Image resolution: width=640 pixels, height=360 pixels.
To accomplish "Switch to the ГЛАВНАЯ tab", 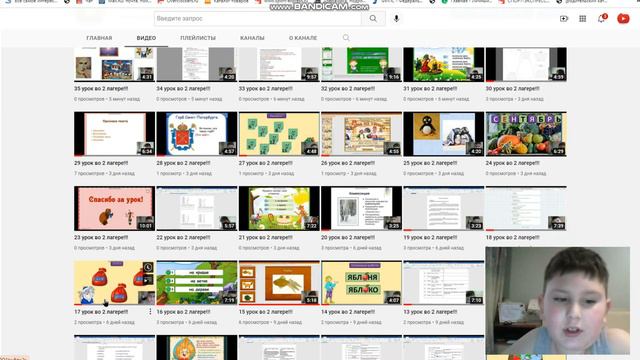I will (99, 38).
